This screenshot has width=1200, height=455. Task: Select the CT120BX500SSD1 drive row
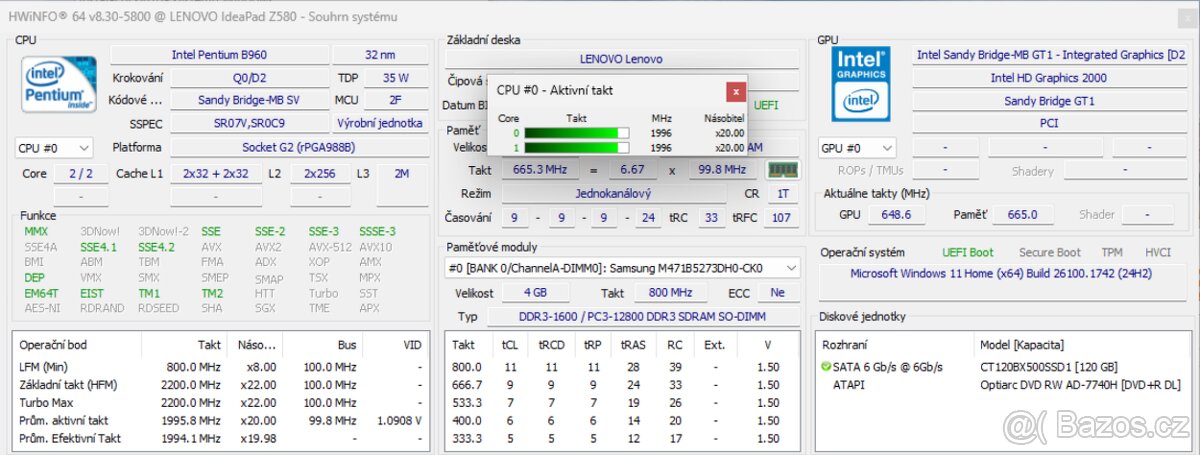pos(1004,368)
